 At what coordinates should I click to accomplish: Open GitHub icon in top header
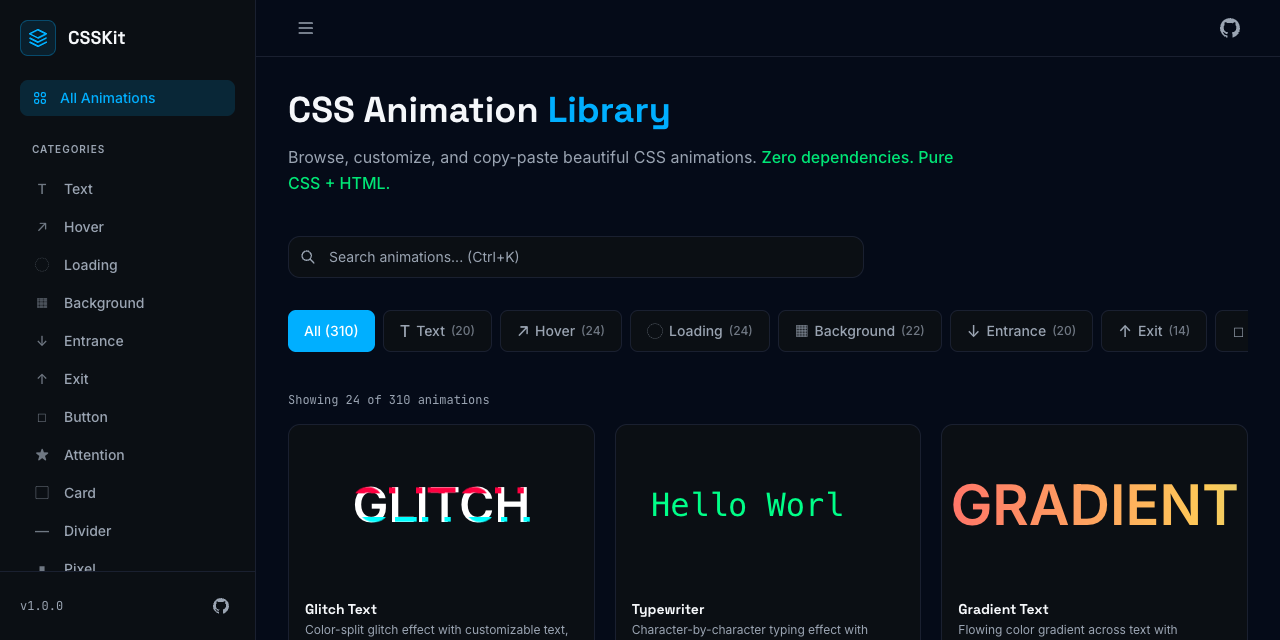click(1230, 28)
